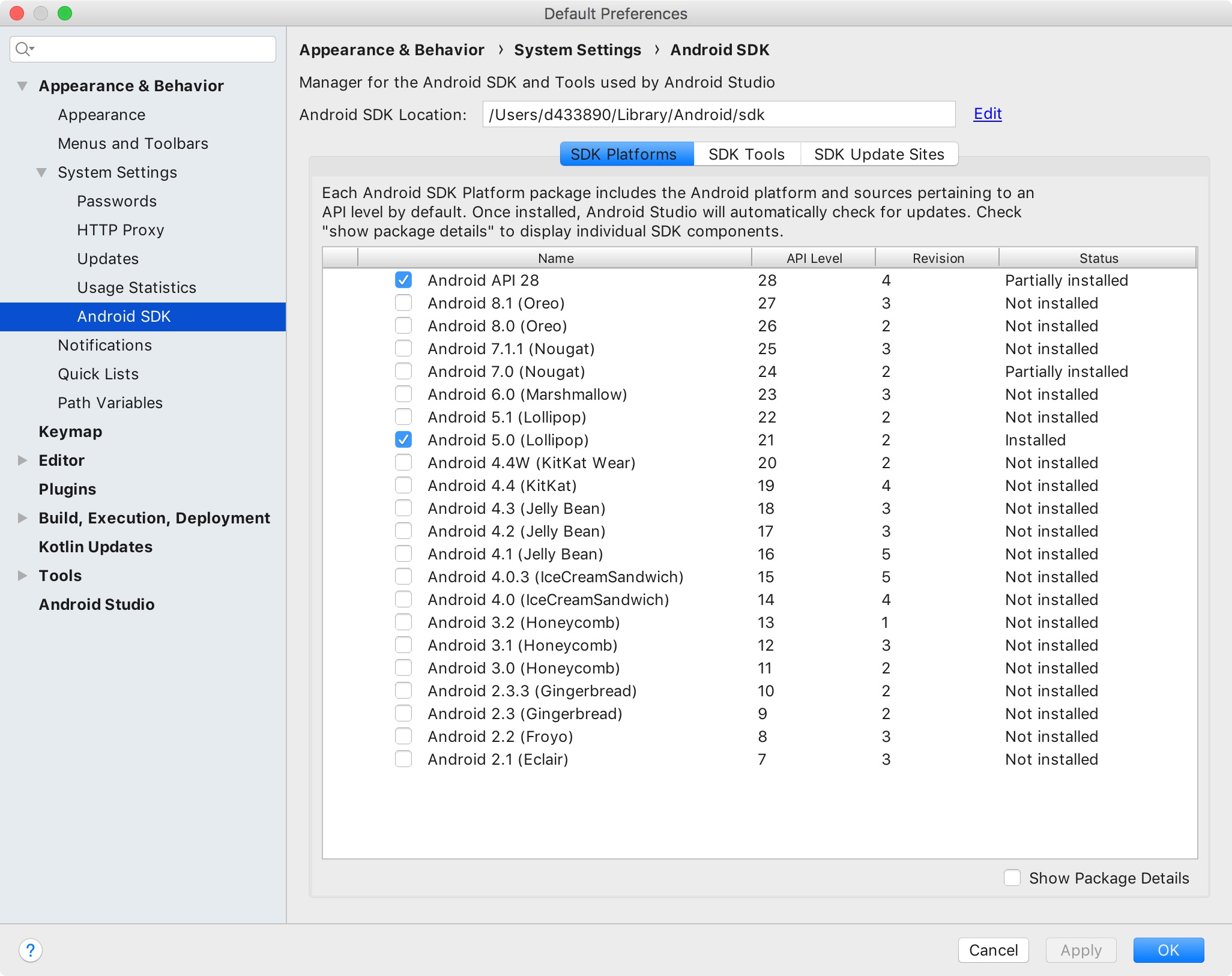Click the search magnifier icon in settings sidebar
1232x976 pixels.
[x=24, y=49]
